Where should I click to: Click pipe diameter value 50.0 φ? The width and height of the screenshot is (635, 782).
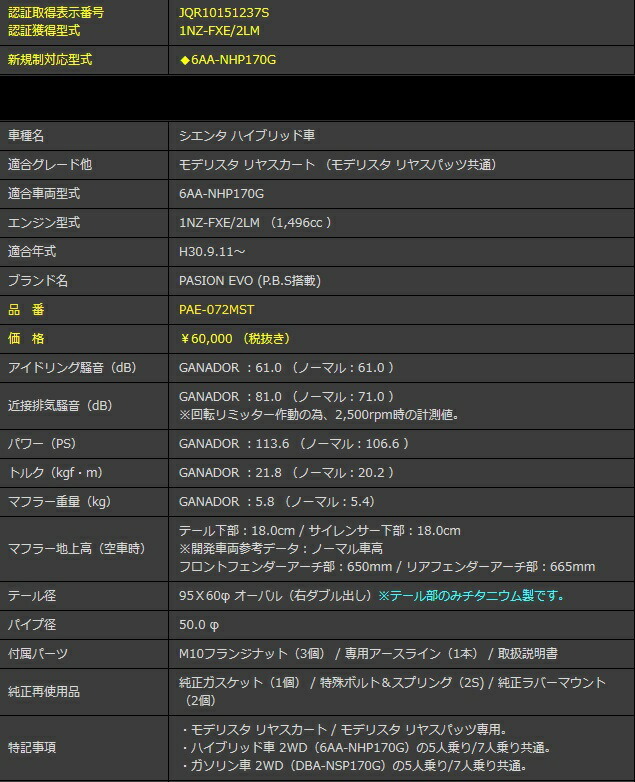click(x=199, y=624)
